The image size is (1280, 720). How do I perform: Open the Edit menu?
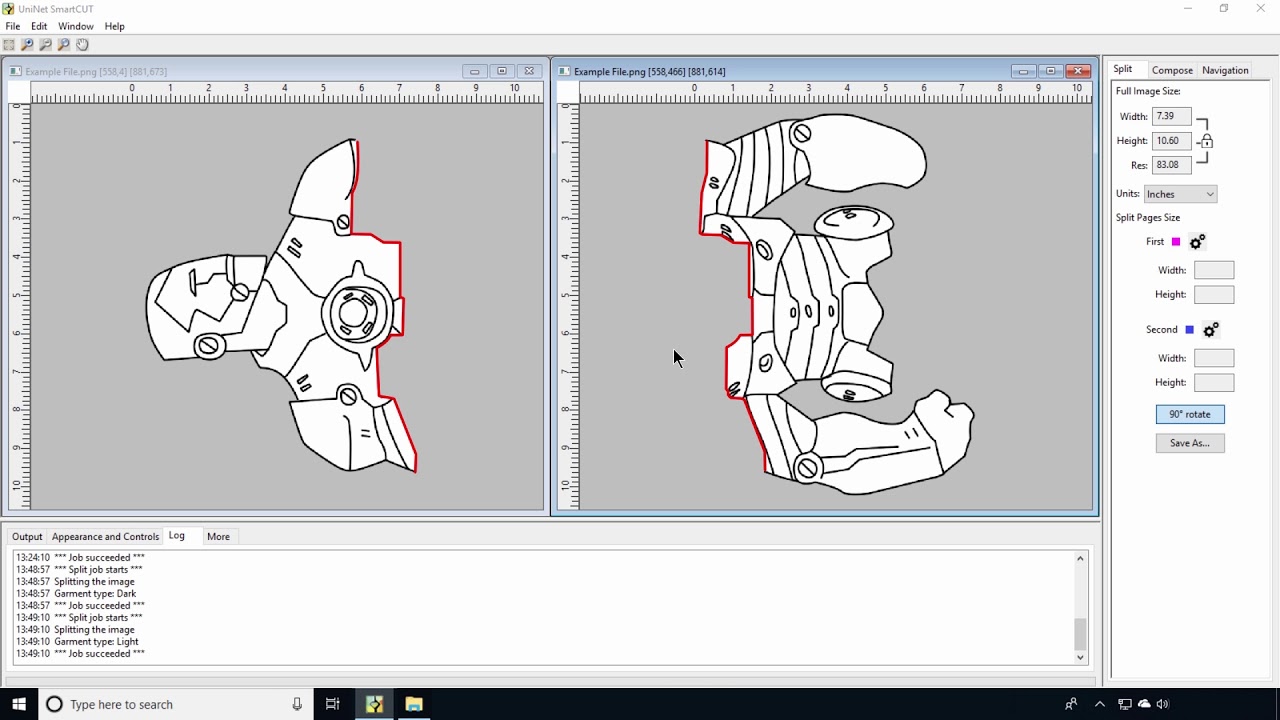(39, 26)
